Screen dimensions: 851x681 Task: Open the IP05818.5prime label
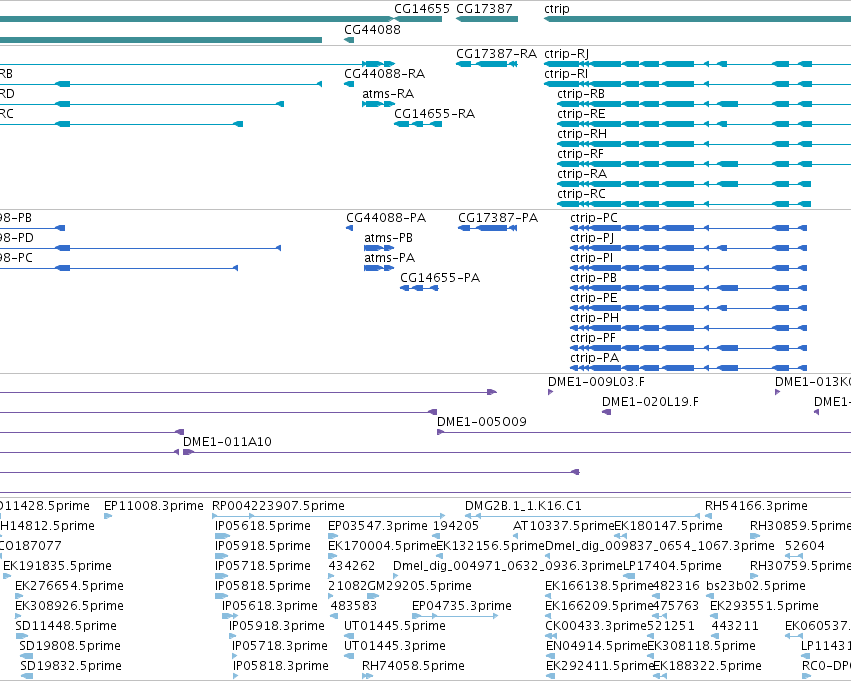pos(263,587)
